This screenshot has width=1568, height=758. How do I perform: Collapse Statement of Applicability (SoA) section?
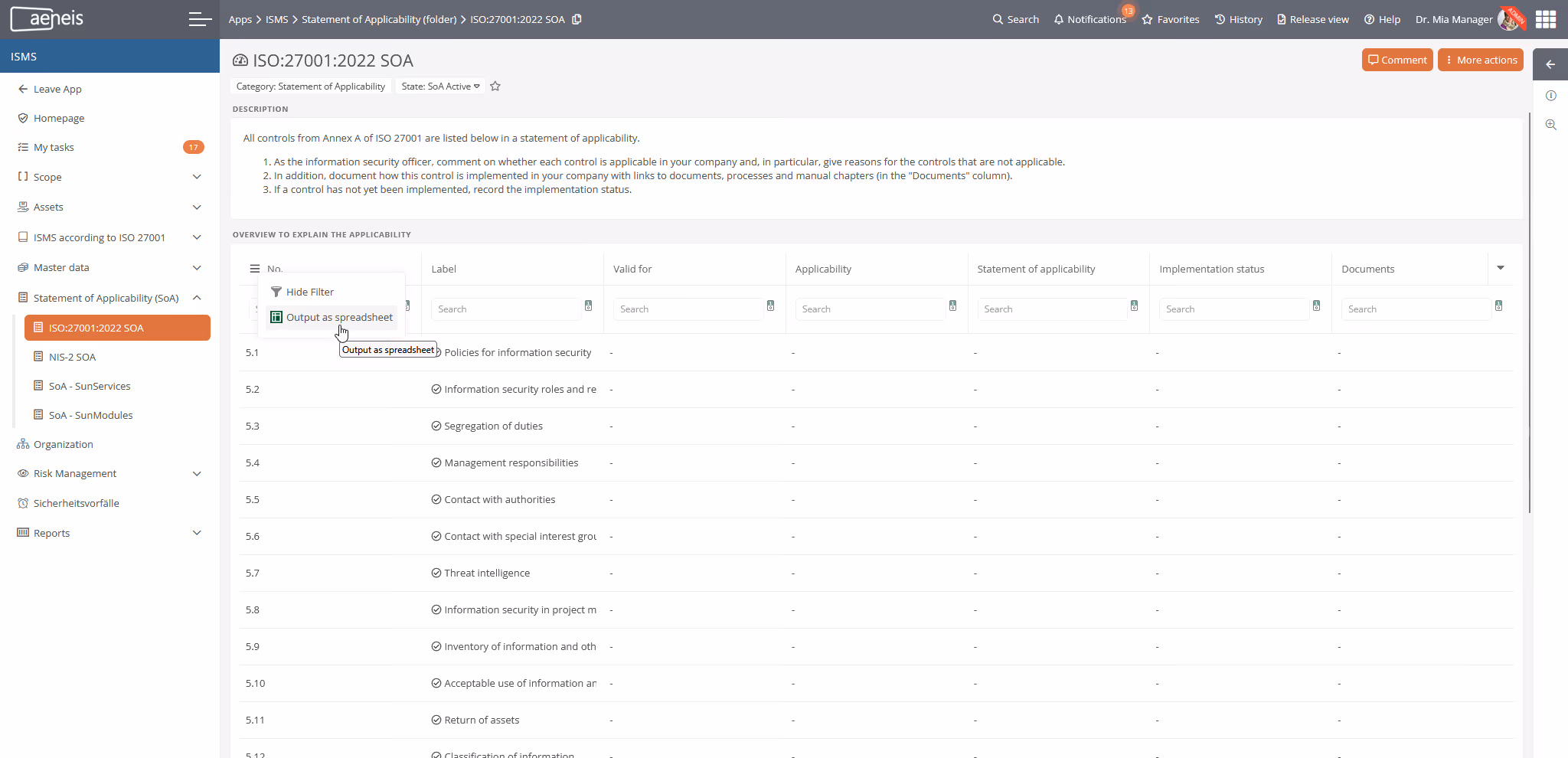tap(197, 298)
